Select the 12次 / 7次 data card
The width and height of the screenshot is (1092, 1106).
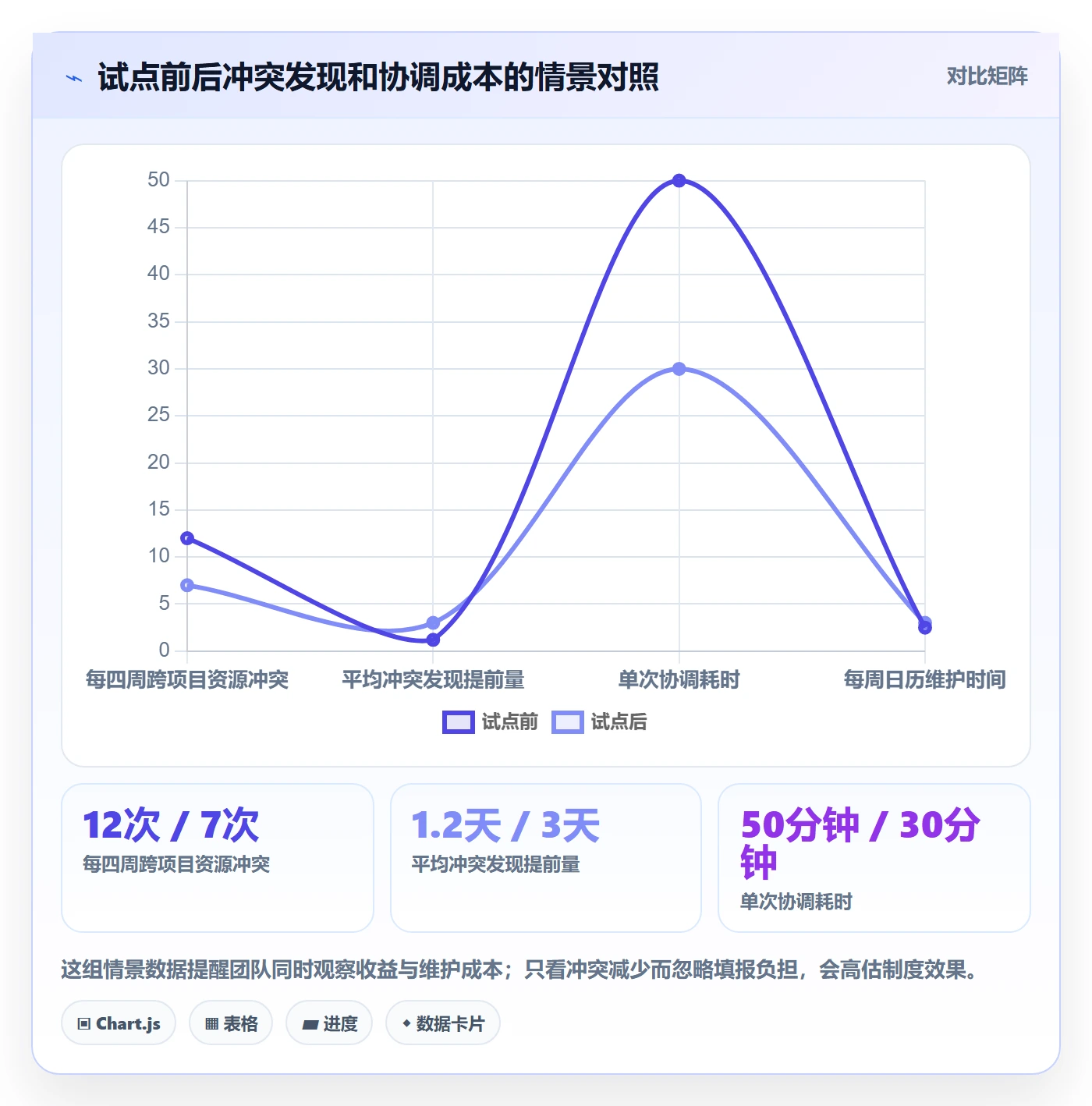tap(218, 858)
